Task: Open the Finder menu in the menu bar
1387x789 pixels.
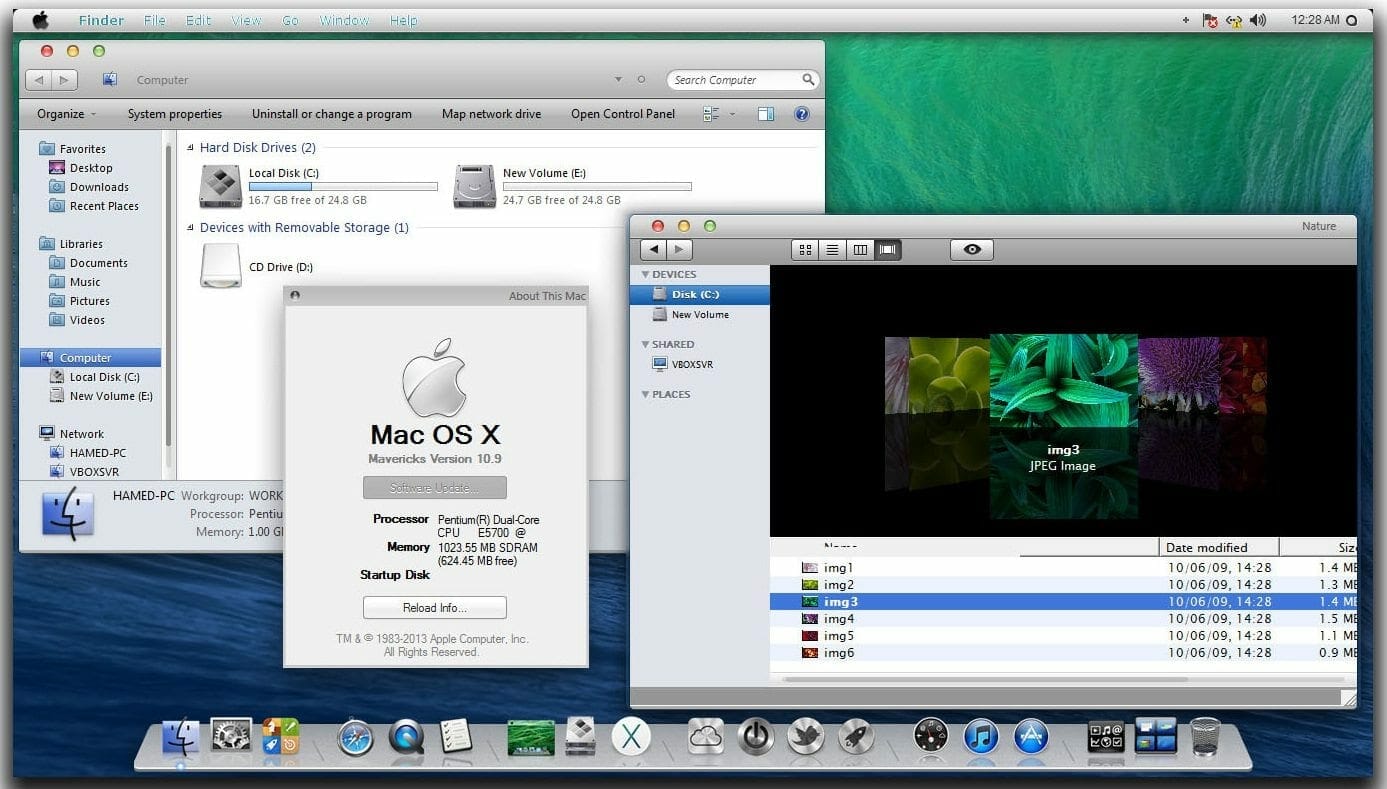Action: [101, 20]
